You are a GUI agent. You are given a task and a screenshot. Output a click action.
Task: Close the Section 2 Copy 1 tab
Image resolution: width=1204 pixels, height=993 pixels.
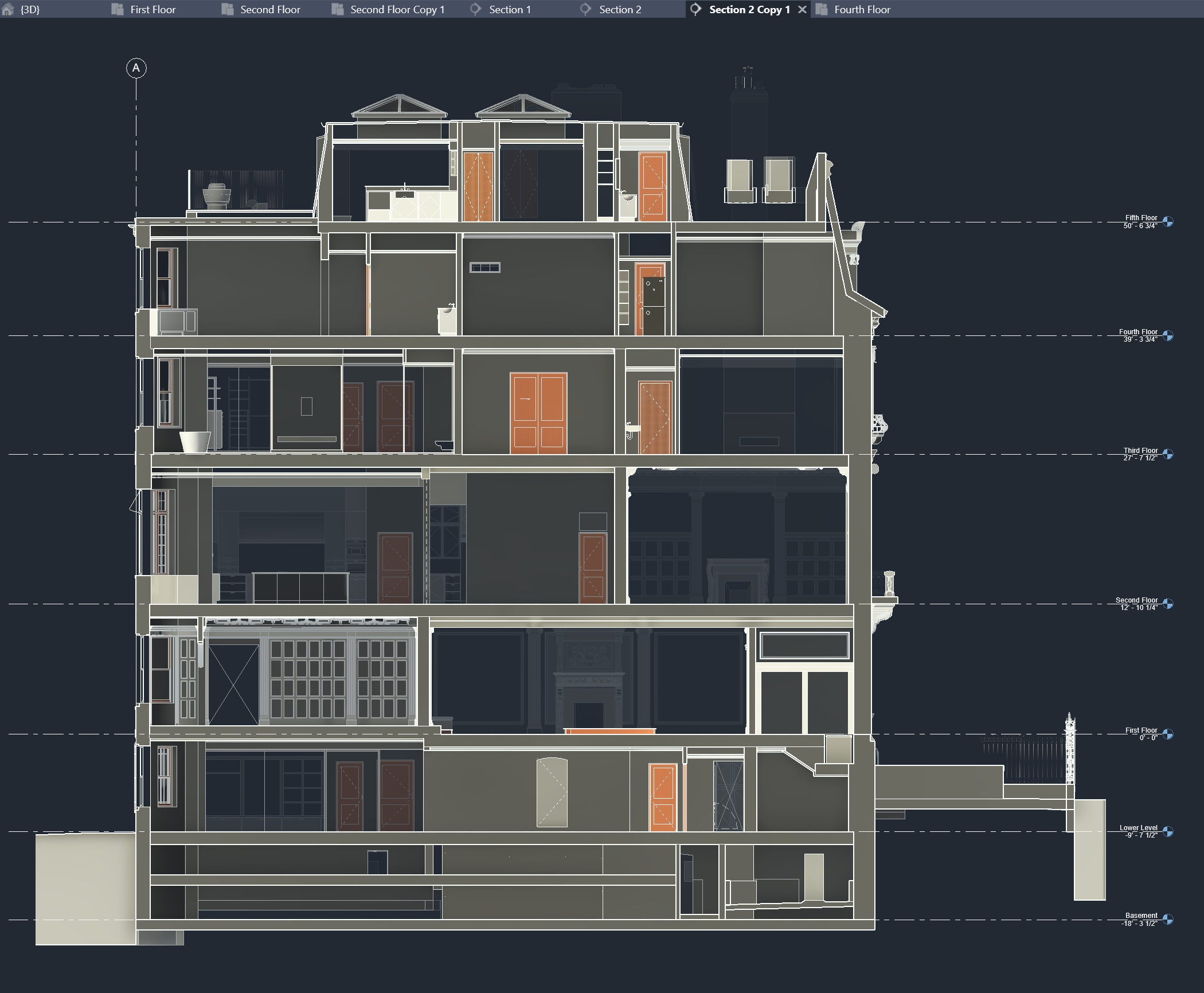(x=802, y=9)
